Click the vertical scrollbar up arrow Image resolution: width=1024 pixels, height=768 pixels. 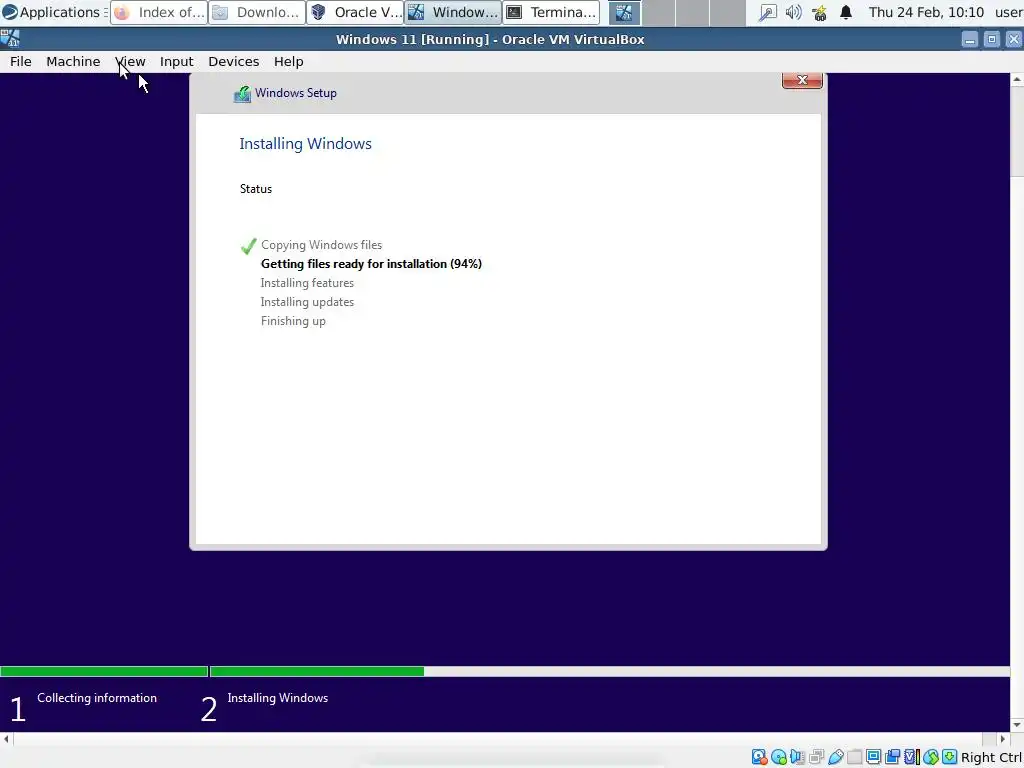(1017, 79)
